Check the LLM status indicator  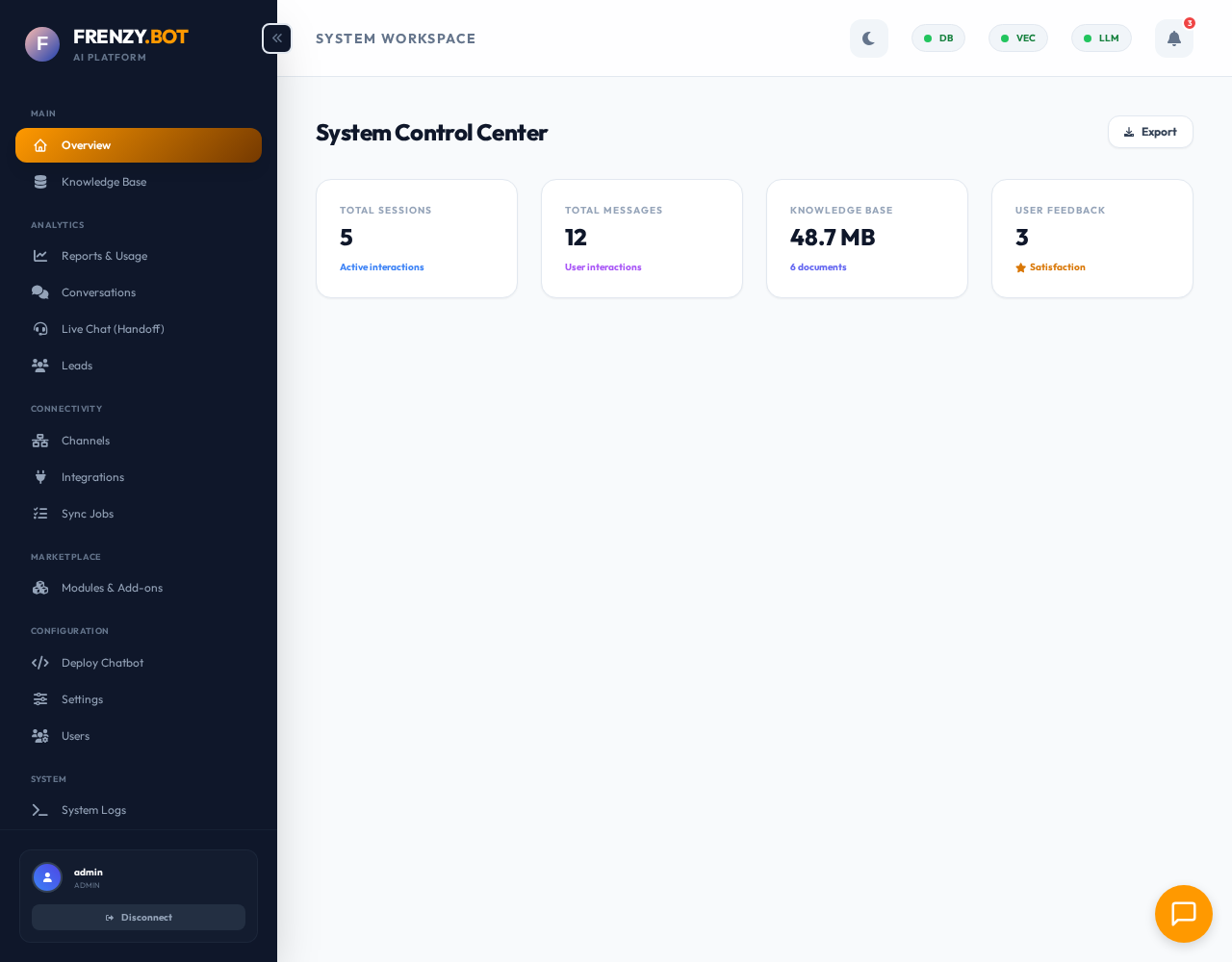coord(1101,38)
